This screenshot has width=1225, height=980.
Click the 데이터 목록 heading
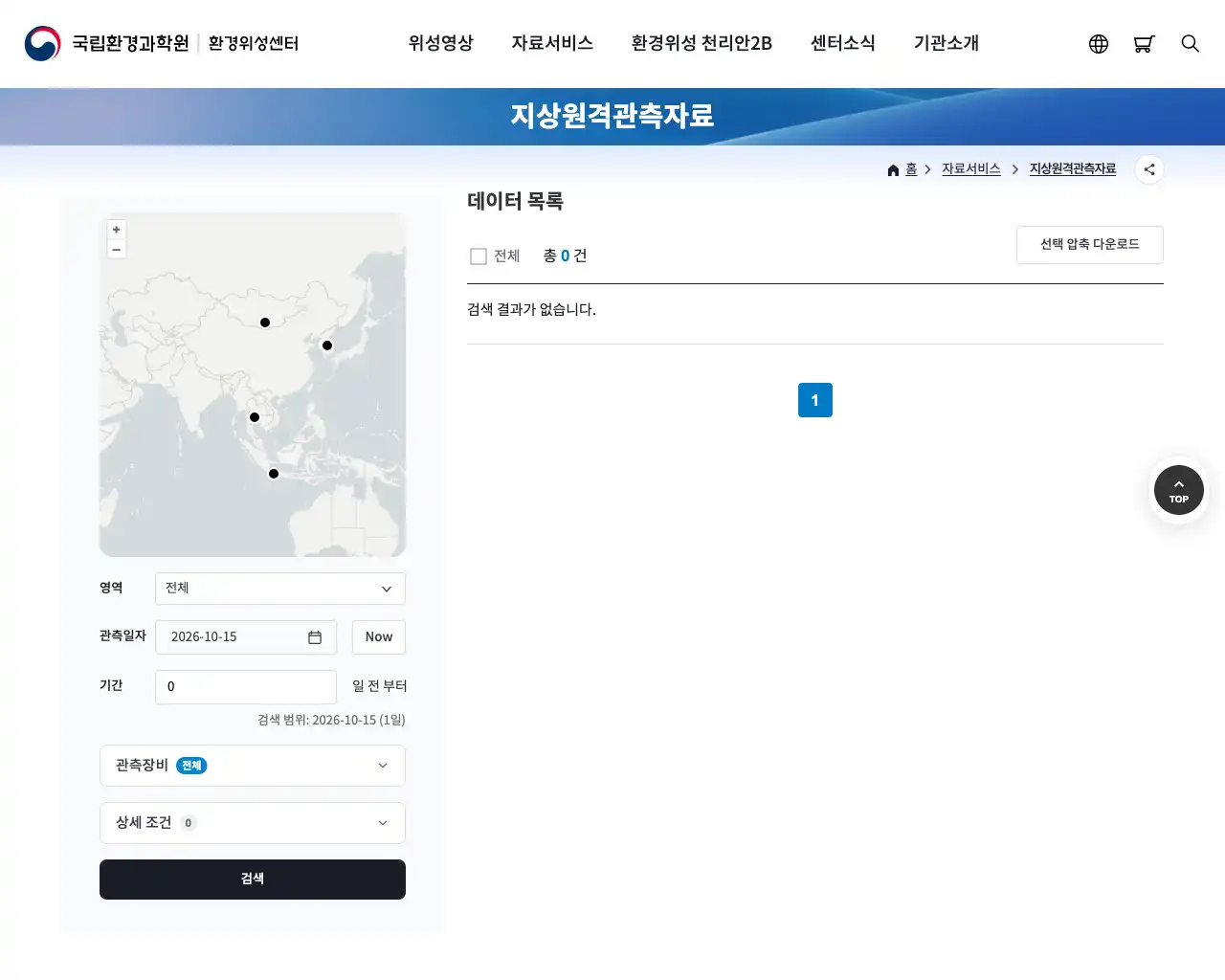point(515,201)
